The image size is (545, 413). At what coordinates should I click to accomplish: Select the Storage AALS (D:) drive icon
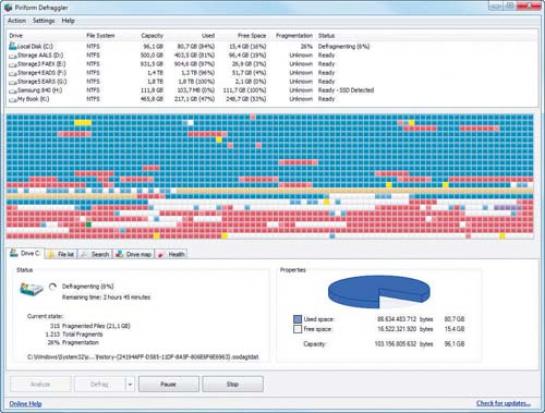[x=13, y=55]
